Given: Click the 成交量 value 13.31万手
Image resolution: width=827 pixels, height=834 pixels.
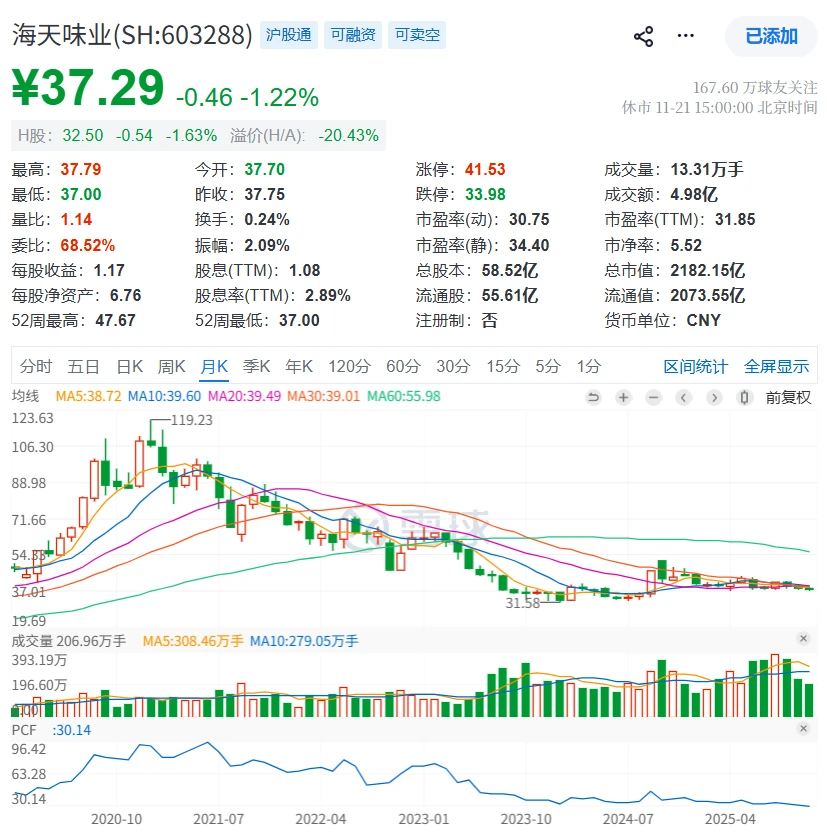Looking at the screenshot, I should [x=707, y=170].
